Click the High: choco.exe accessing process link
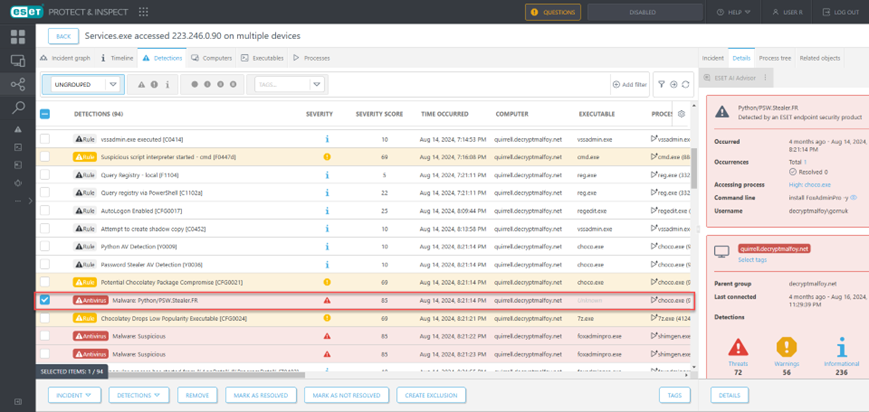 point(808,185)
